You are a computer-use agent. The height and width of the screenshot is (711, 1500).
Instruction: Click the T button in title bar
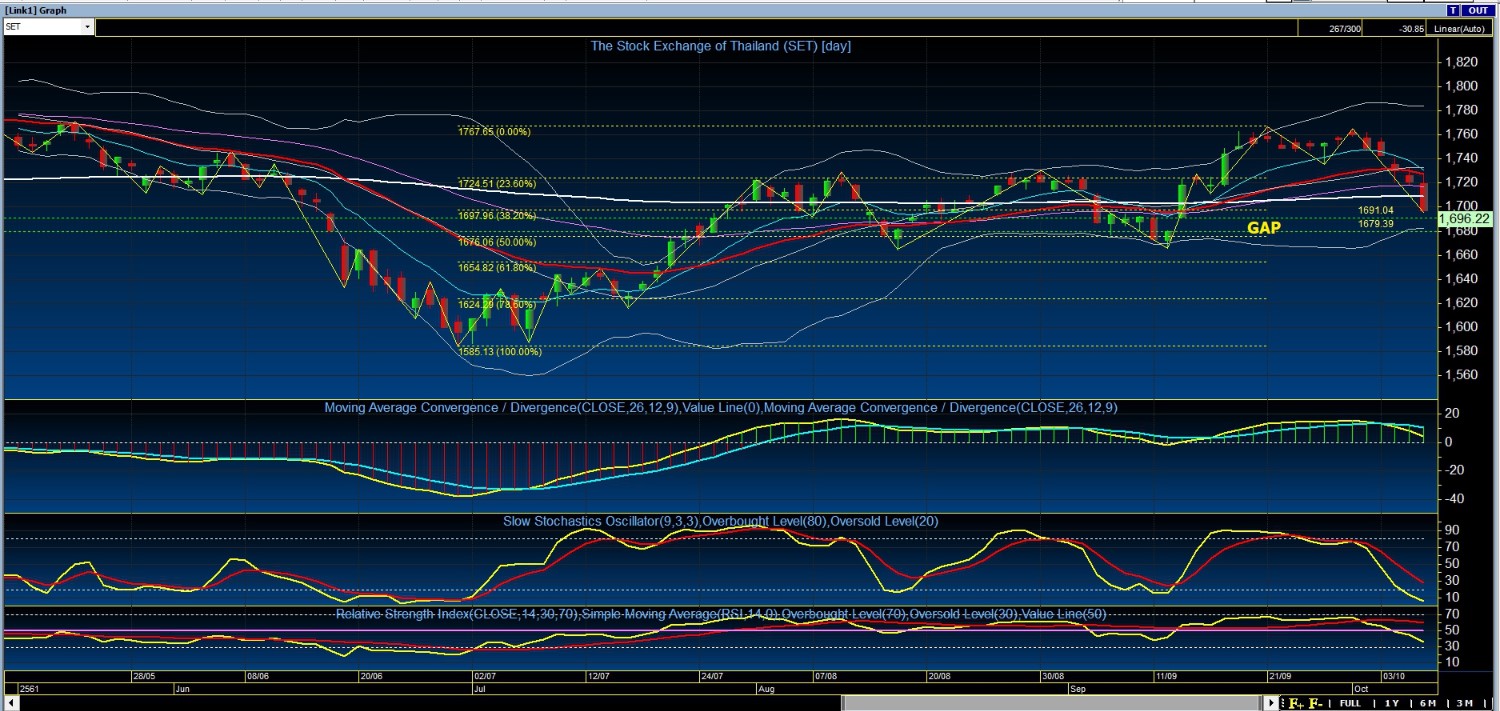(1453, 10)
